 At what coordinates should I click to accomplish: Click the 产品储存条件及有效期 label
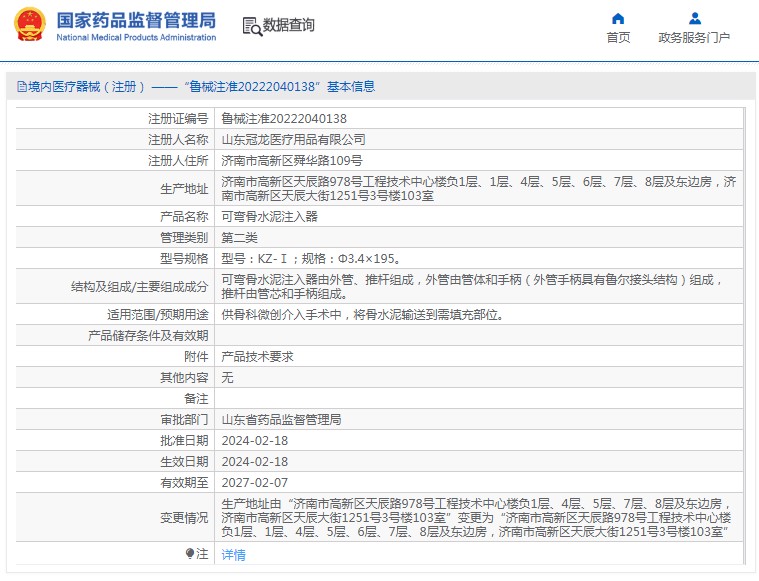click(x=148, y=336)
